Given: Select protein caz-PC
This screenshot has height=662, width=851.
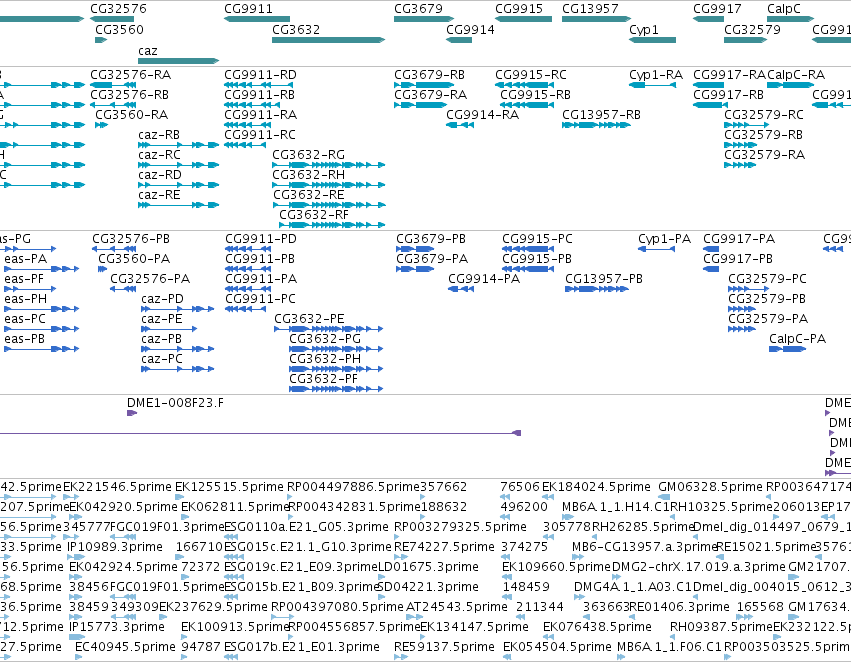Looking at the screenshot, I should click(x=162, y=359).
